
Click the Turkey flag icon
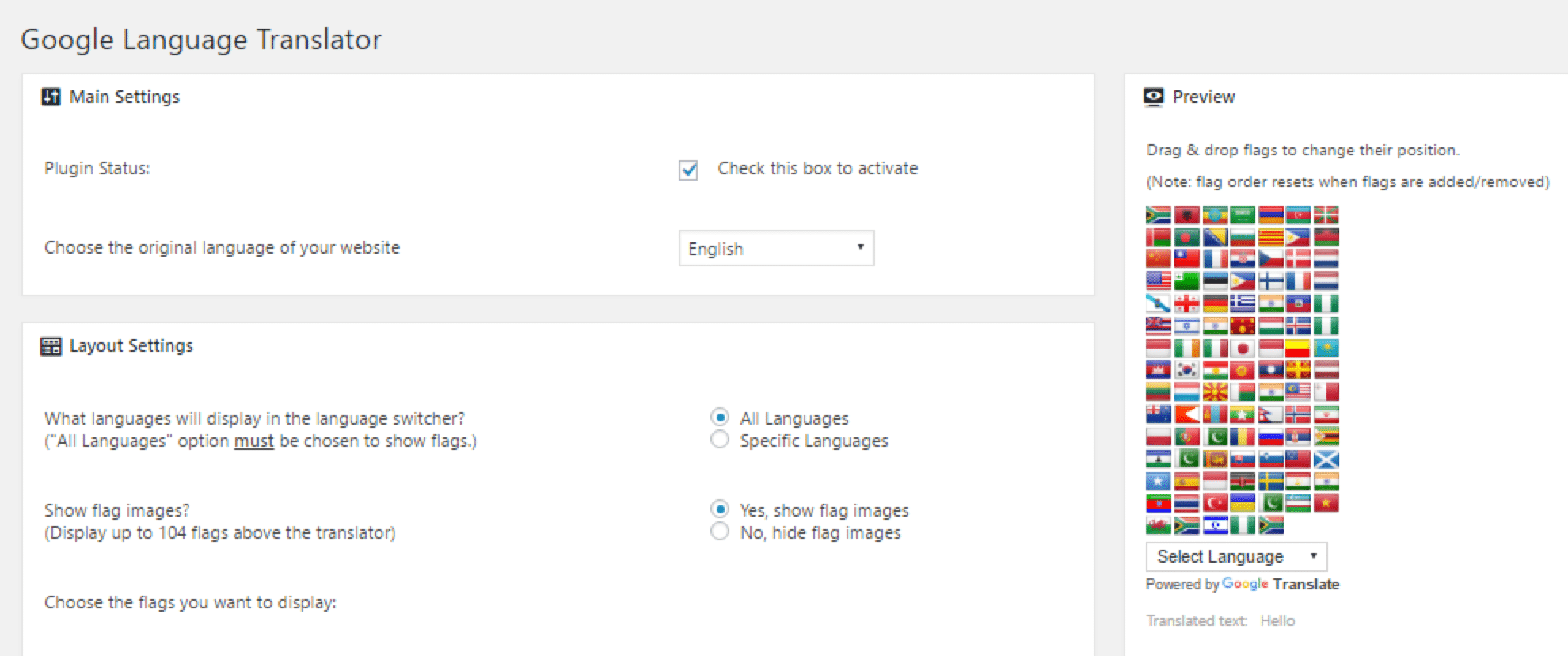(x=1215, y=503)
